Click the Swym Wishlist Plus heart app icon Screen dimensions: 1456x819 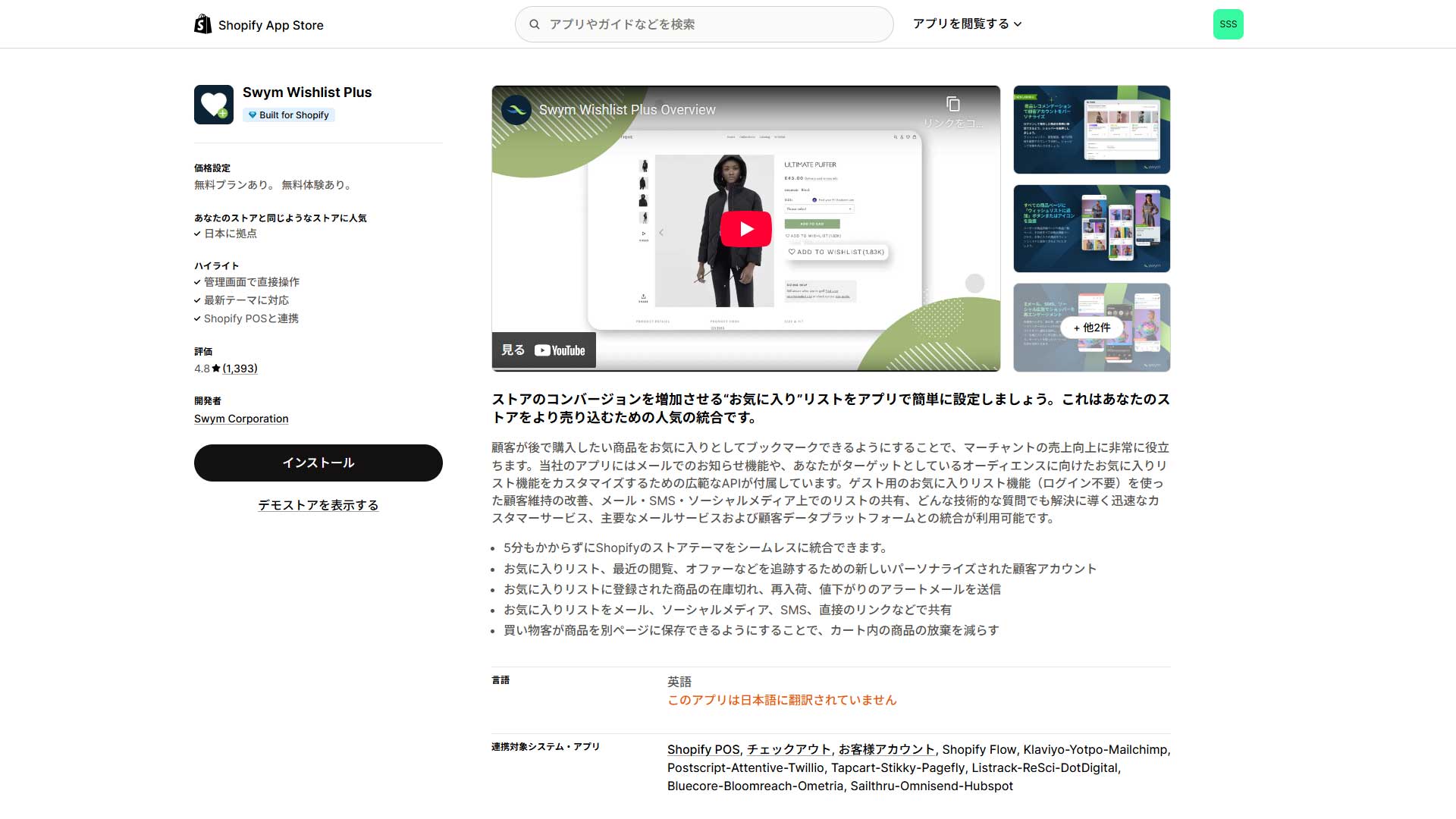click(x=214, y=105)
